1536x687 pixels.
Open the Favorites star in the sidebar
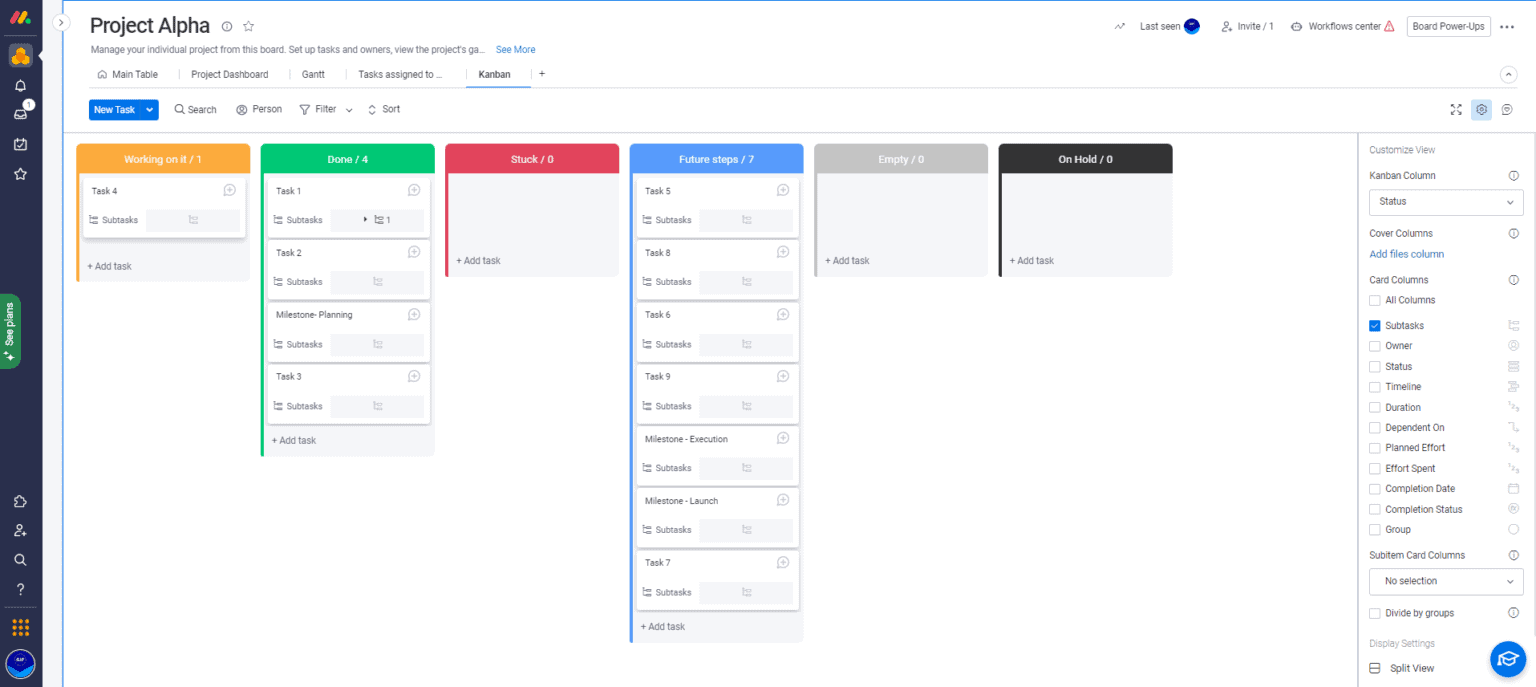point(20,173)
